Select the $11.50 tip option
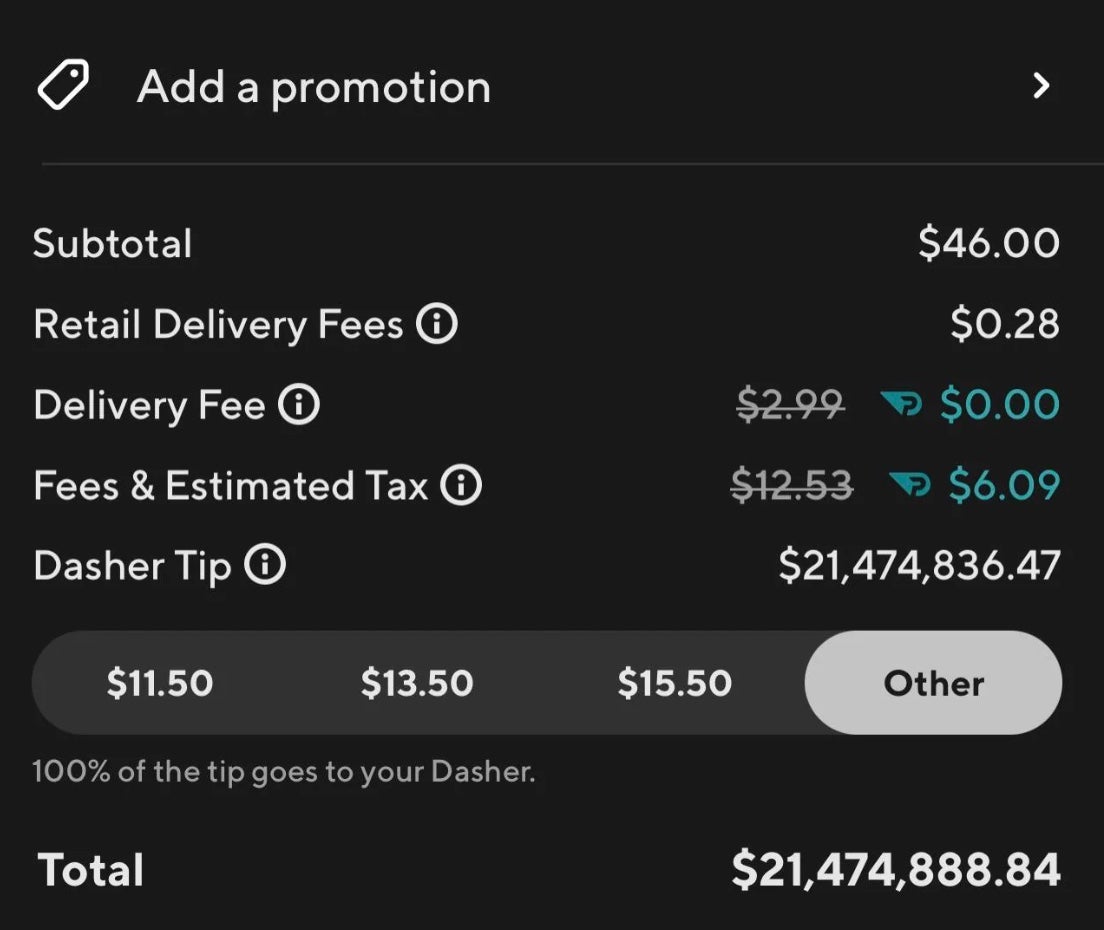Image resolution: width=1104 pixels, height=930 pixels. (x=160, y=683)
